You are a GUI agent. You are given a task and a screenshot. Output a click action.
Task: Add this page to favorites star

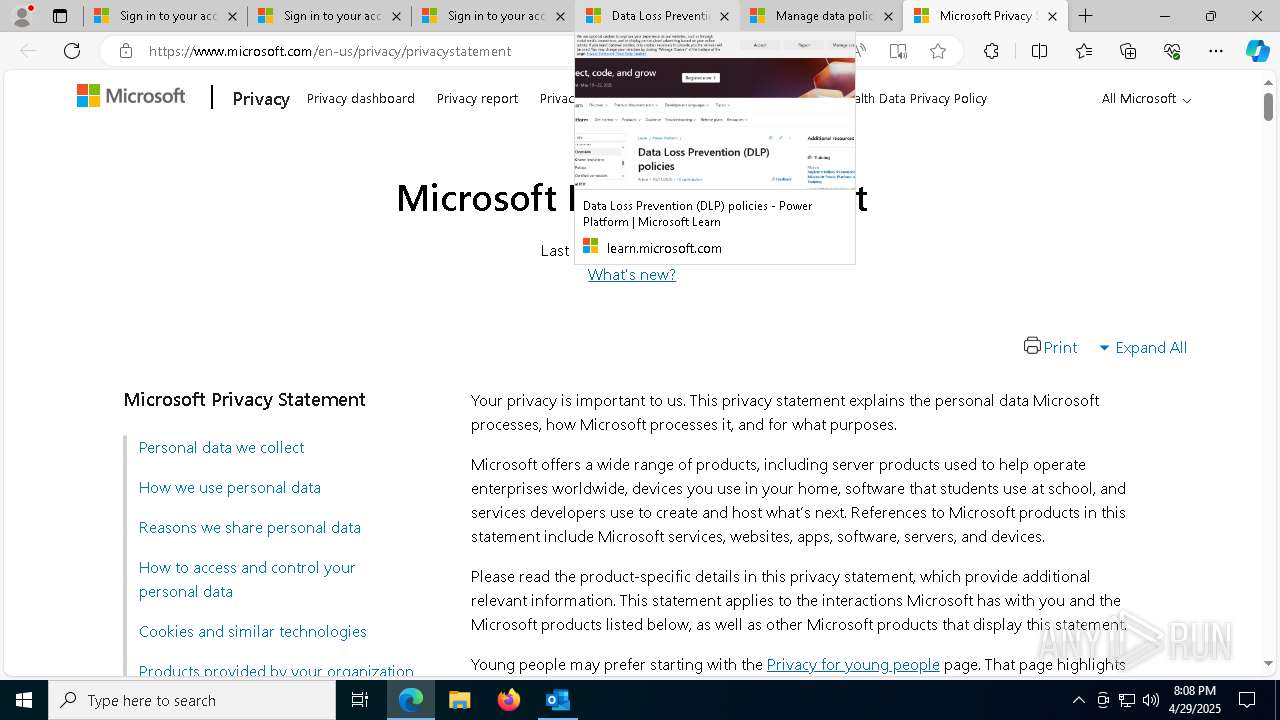click(x=938, y=51)
